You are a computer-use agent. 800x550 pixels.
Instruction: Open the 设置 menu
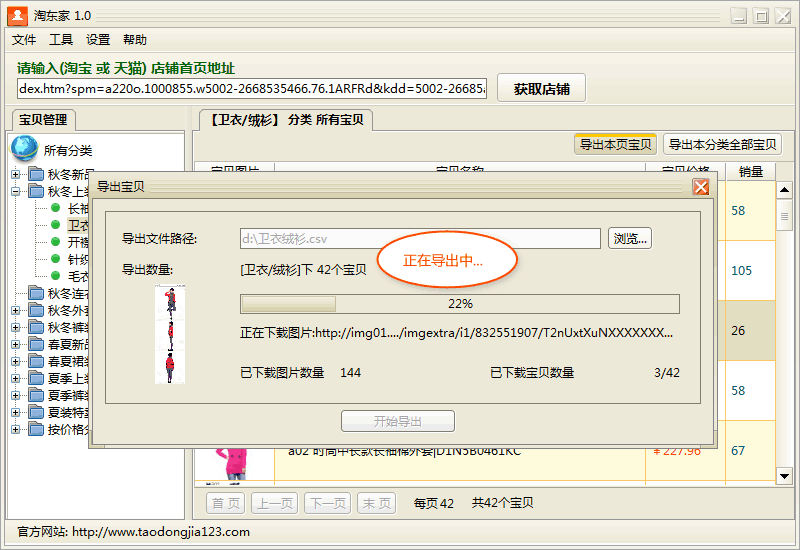click(98, 39)
